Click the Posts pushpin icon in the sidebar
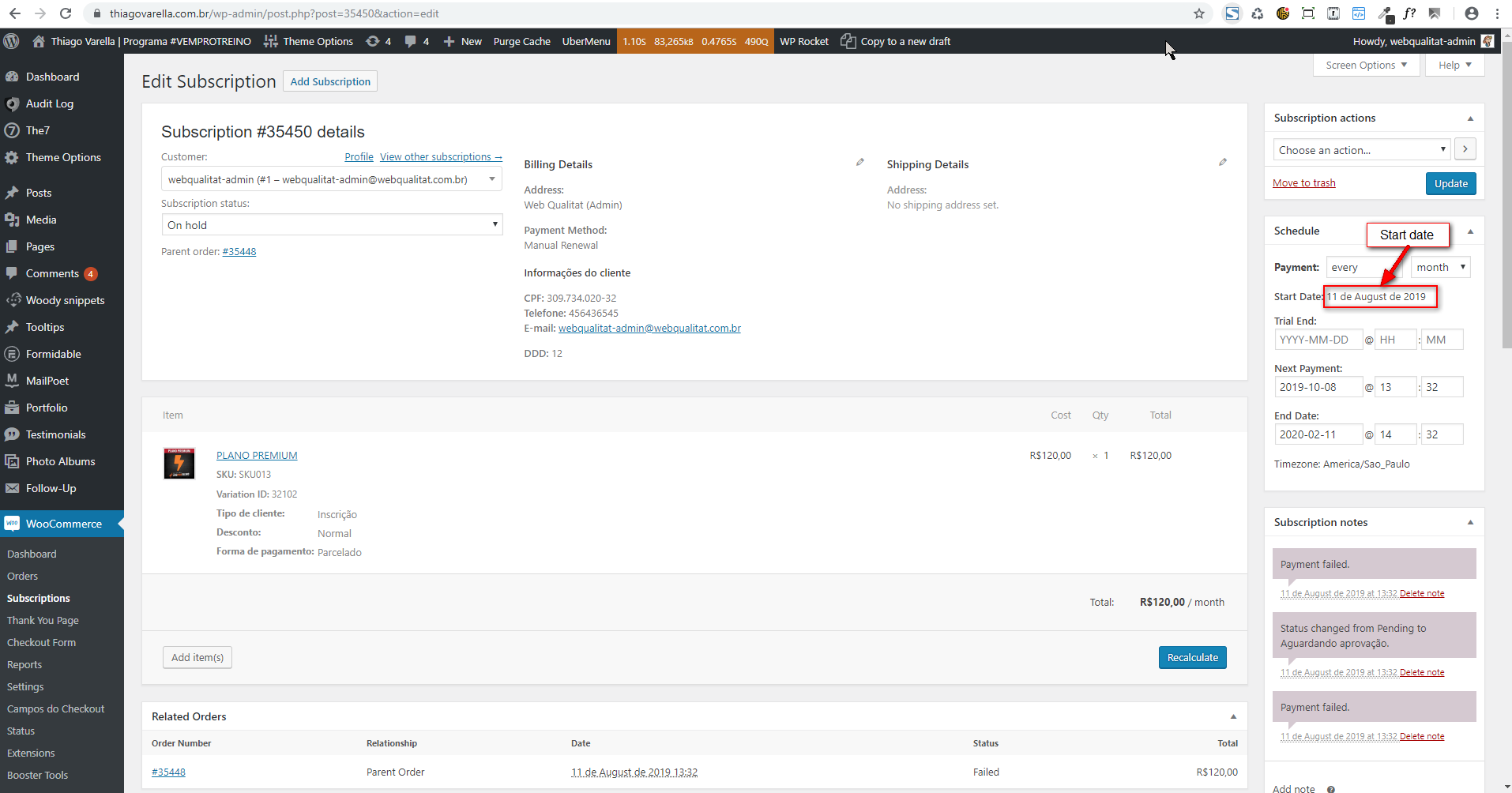Screen dimensions: 1512x793 point(12,193)
